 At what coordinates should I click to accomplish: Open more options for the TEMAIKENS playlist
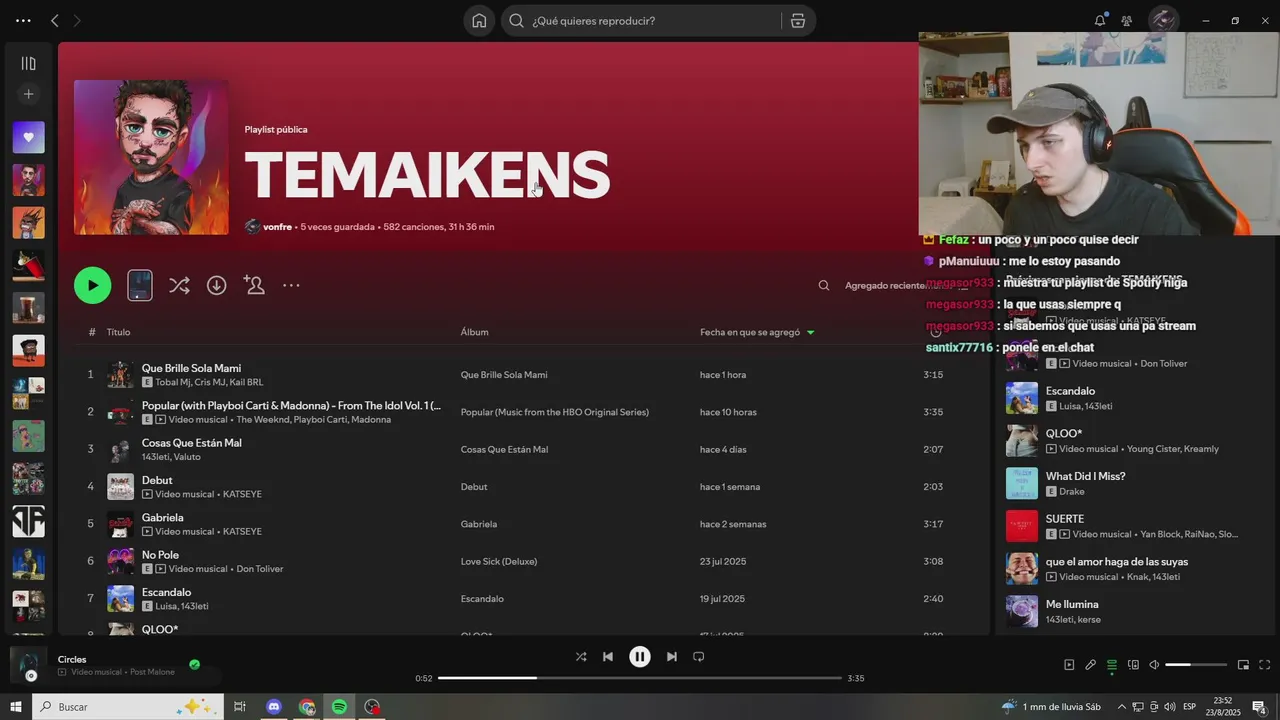click(x=291, y=286)
